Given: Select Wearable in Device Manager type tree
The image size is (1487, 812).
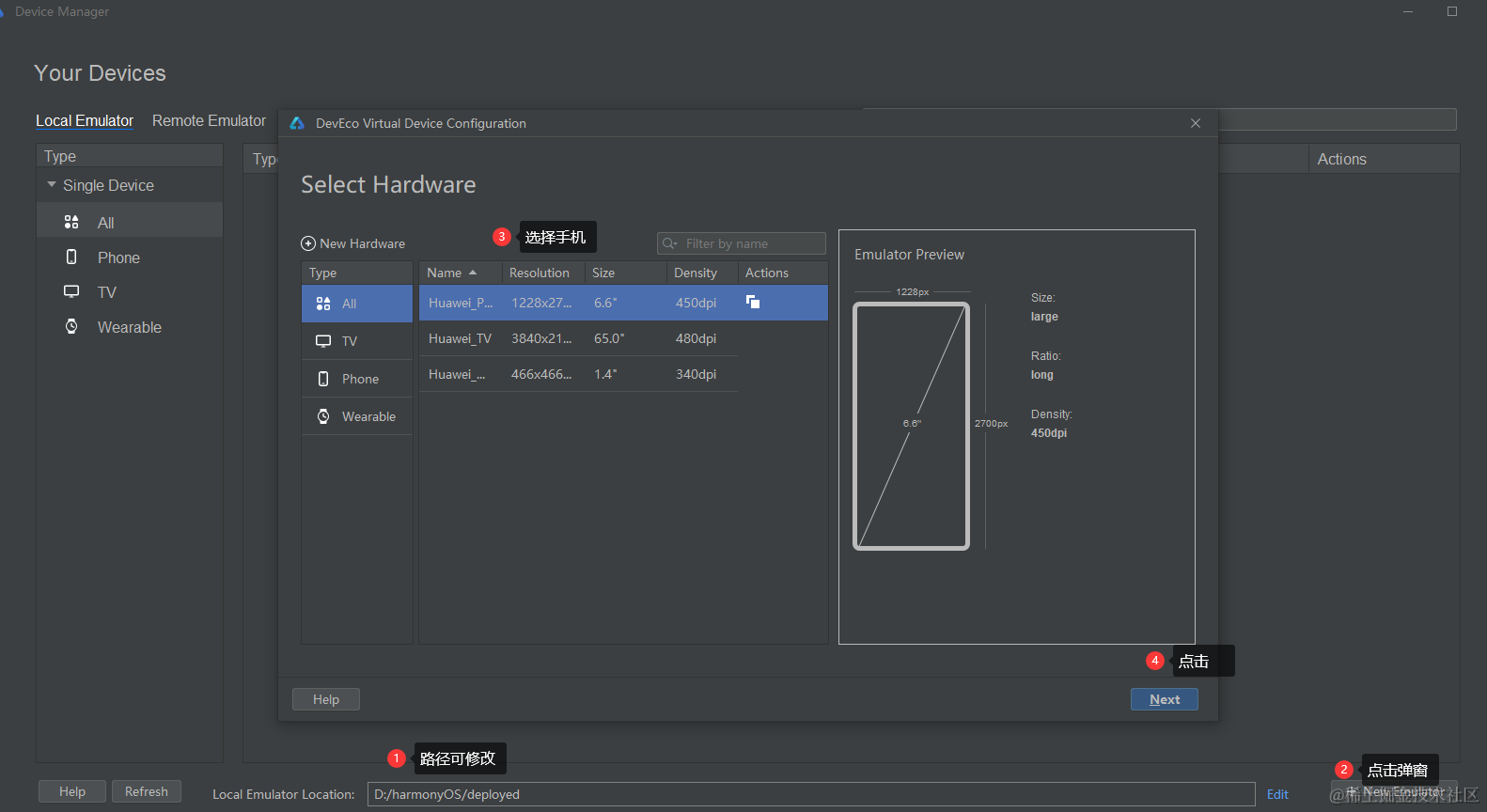Looking at the screenshot, I should [130, 327].
